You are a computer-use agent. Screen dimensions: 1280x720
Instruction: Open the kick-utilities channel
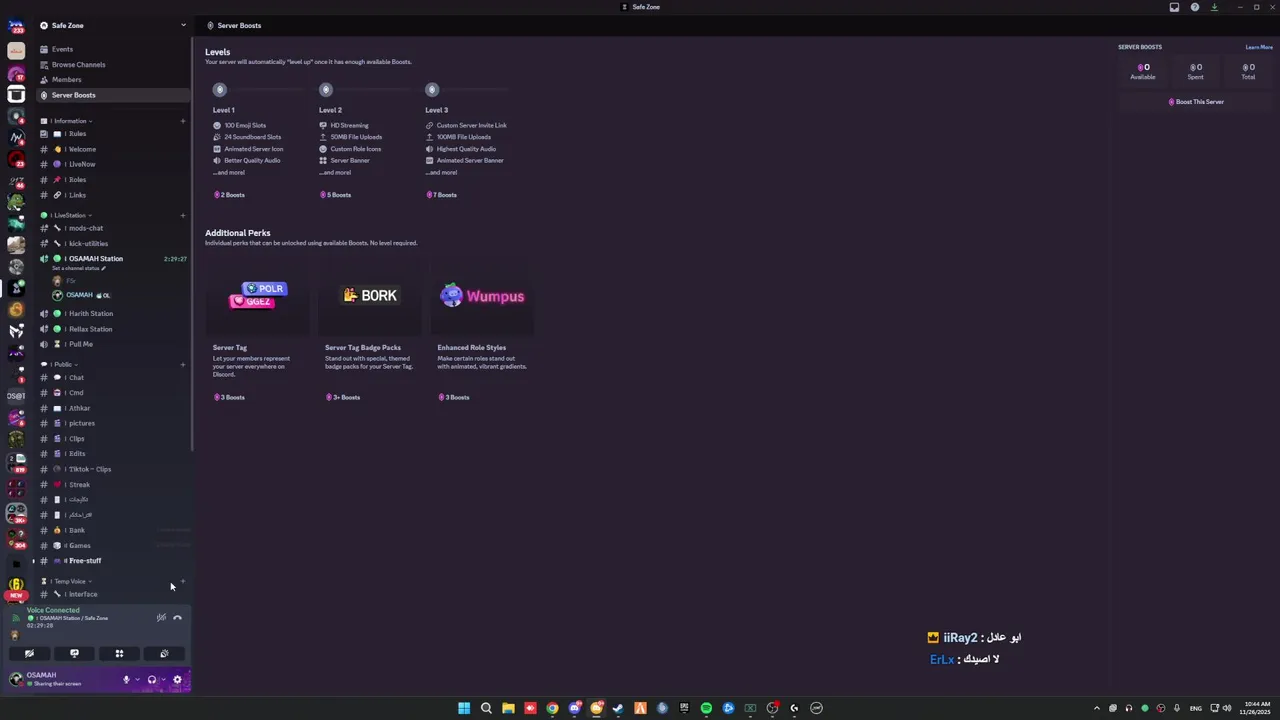[x=113, y=243]
